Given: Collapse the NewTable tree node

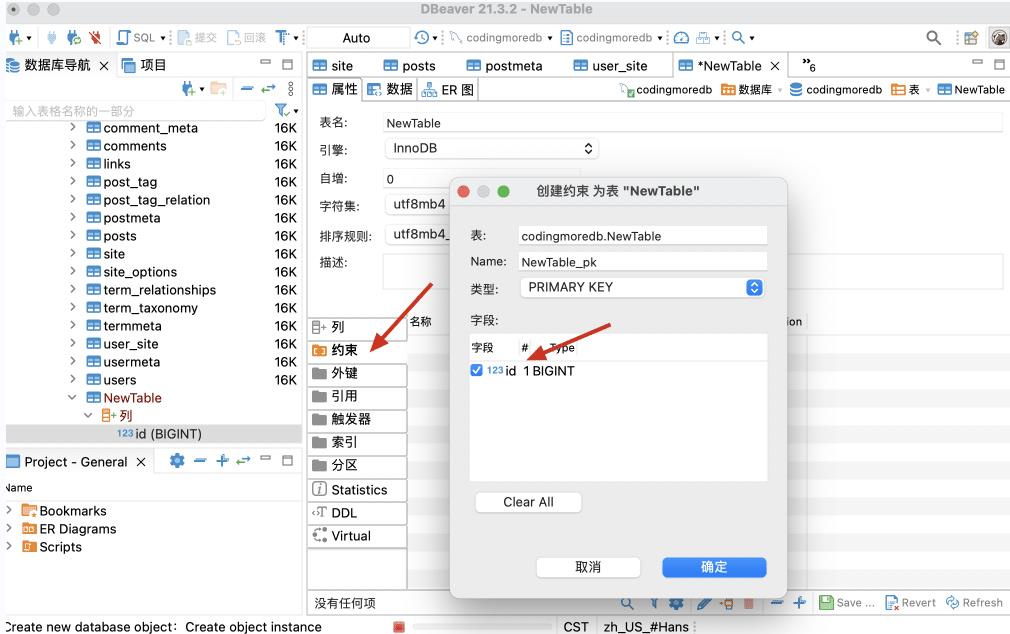Looking at the screenshot, I should [73, 398].
